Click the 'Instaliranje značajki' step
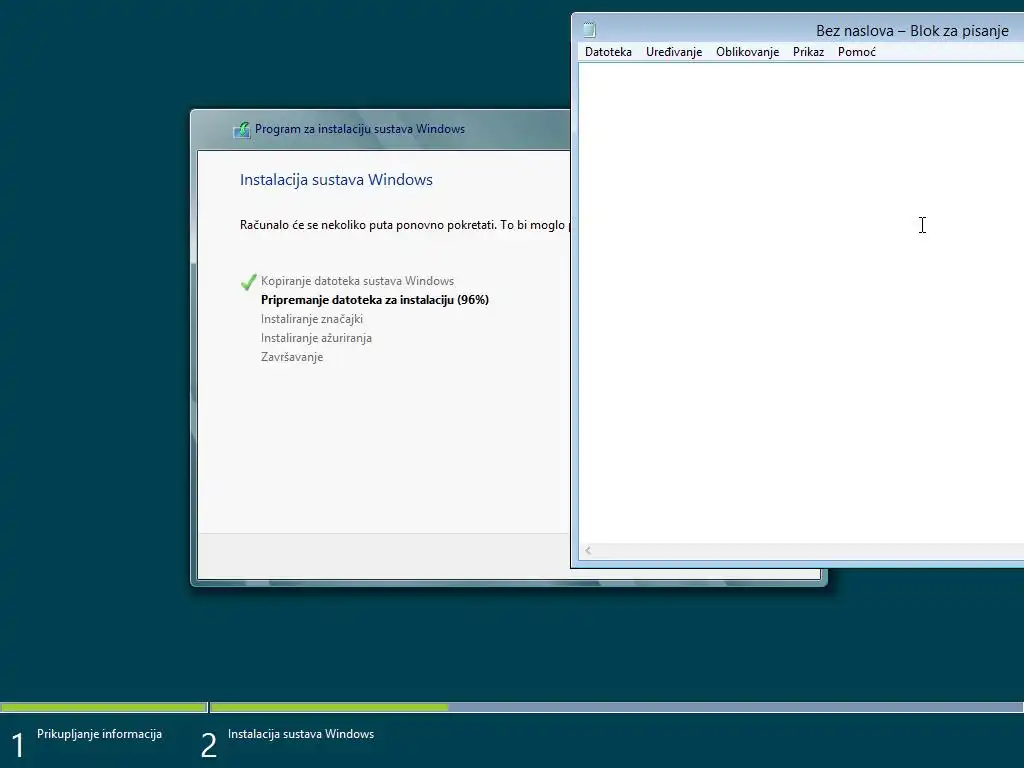This screenshot has height=768, width=1024. point(312,319)
